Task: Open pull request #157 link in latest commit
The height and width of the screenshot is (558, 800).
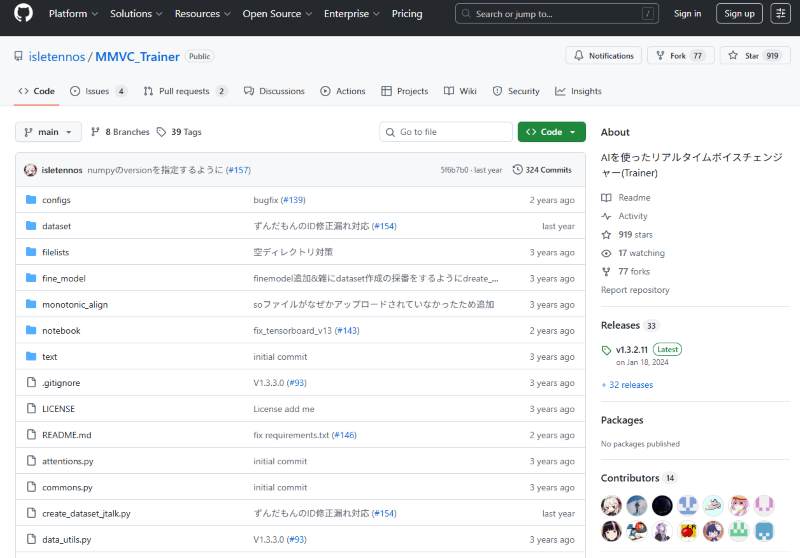Action: pyautogui.click(x=238, y=170)
